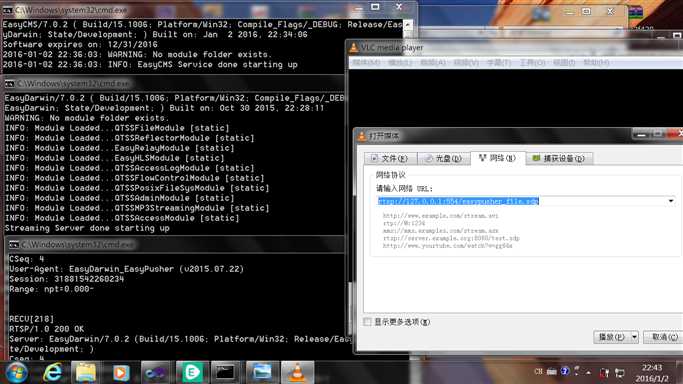Image resolution: width=683 pixels, height=384 pixels.
Task: Click the cone icon in Open Media dialog title
Action: 362,136
